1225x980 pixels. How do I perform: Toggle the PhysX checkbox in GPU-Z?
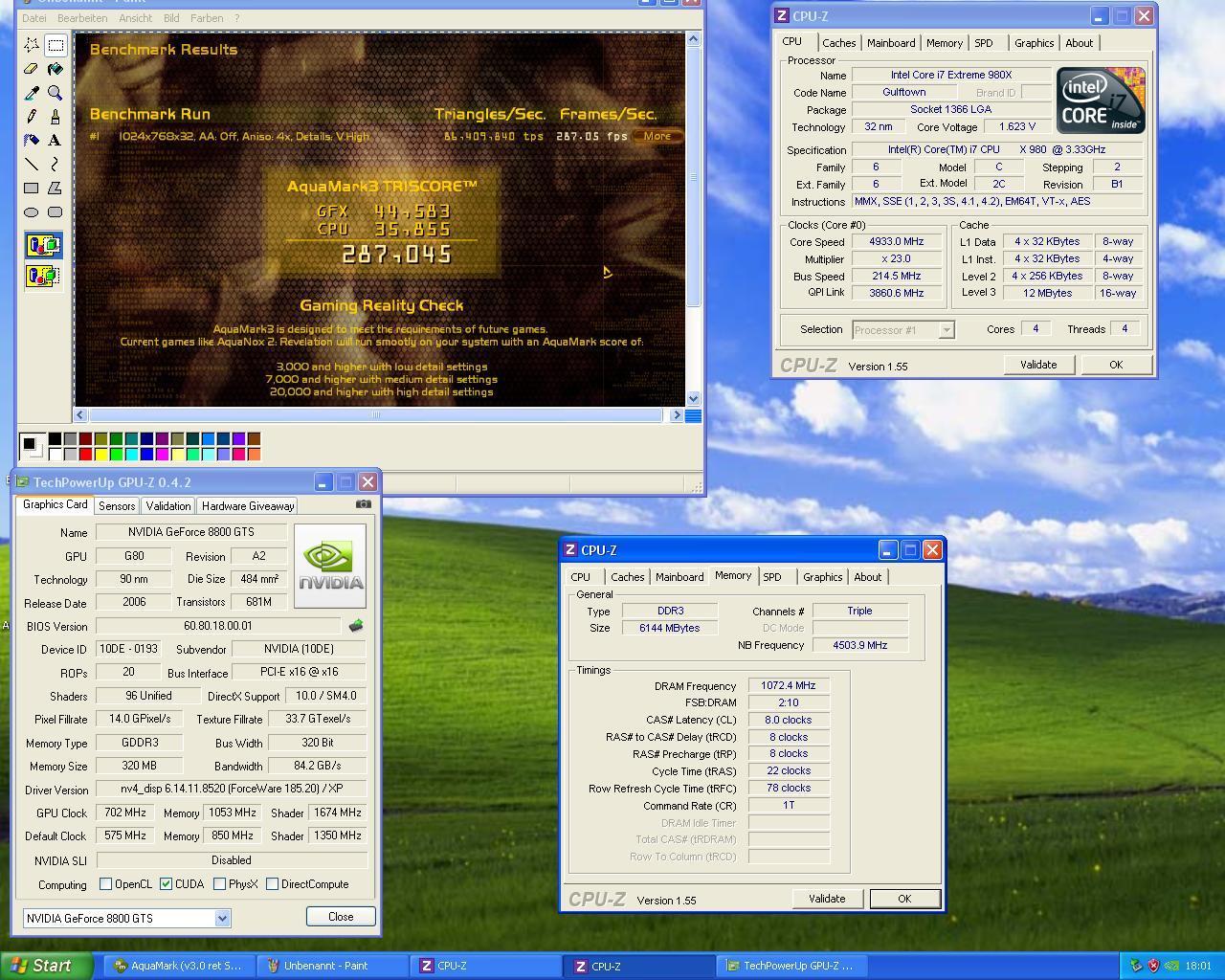pyautogui.click(x=219, y=884)
